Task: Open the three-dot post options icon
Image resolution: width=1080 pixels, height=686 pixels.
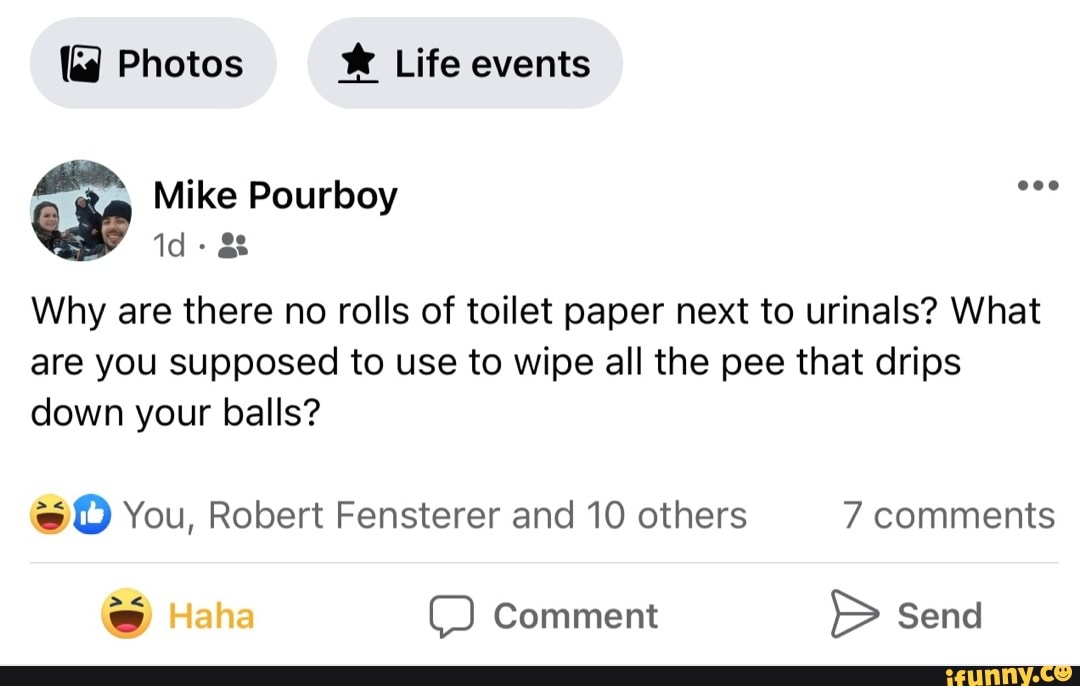Action: [x=1037, y=185]
